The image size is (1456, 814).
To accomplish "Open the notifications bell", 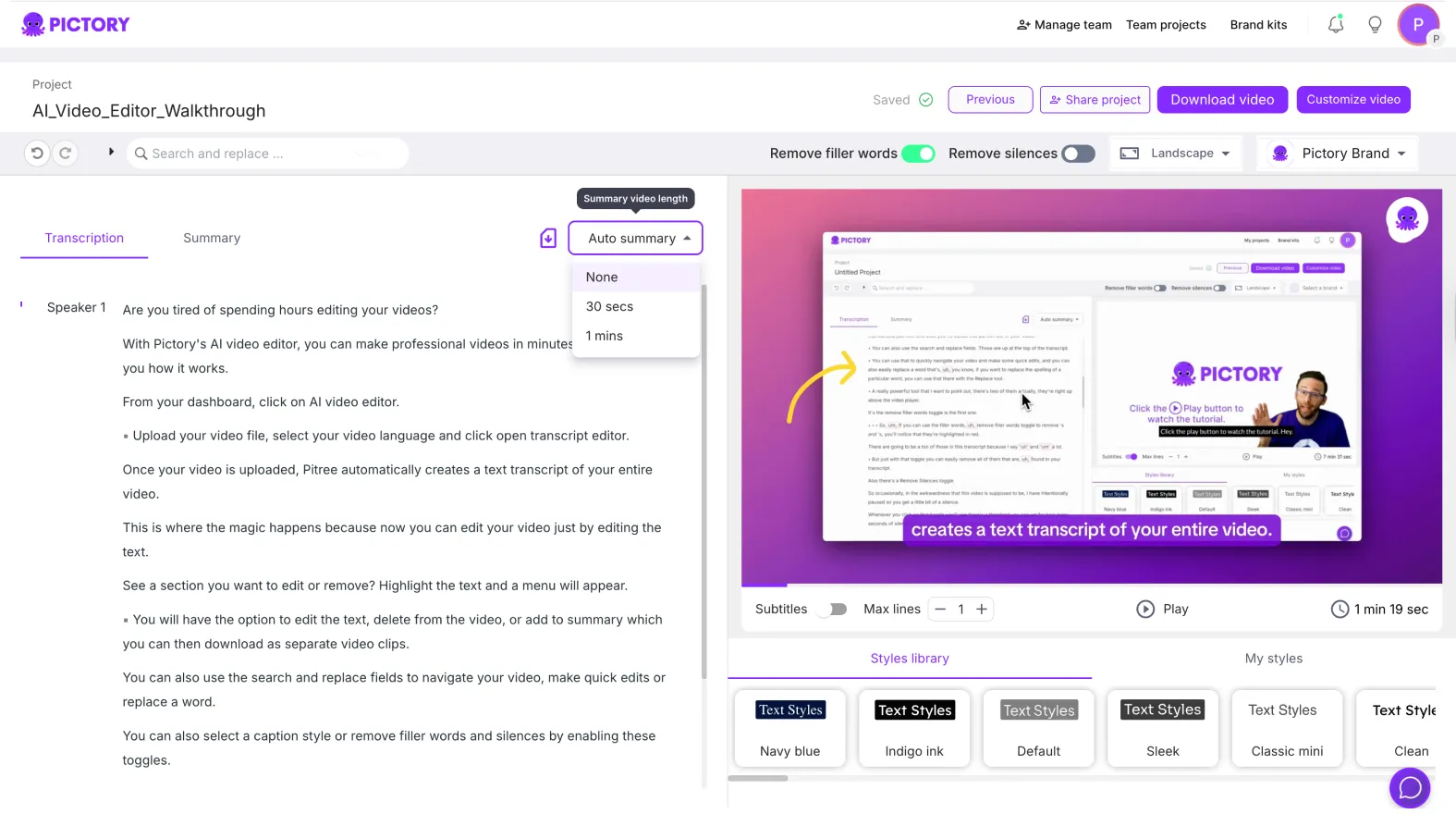I will pos(1335,25).
